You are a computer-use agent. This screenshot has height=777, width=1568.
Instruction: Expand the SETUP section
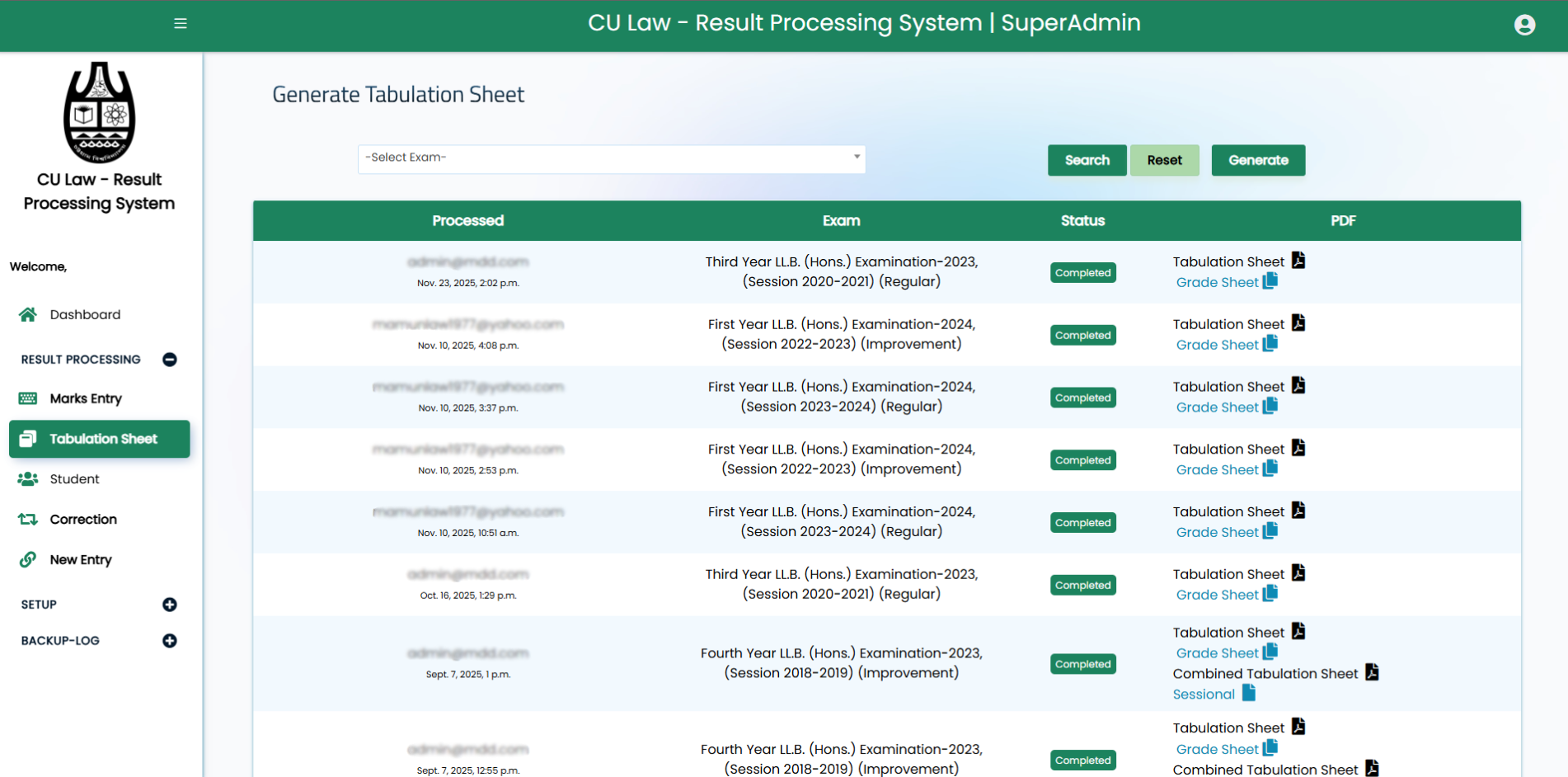(x=170, y=605)
